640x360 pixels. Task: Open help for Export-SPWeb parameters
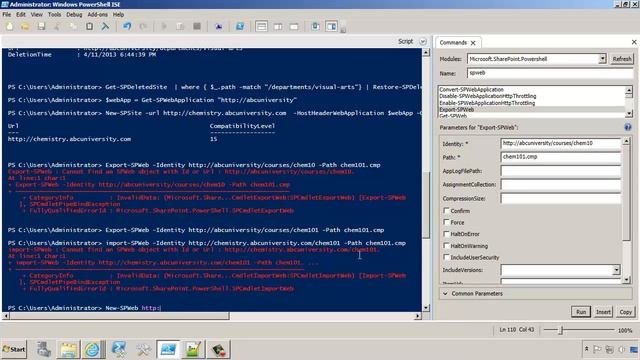pyautogui.click(x=628, y=127)
